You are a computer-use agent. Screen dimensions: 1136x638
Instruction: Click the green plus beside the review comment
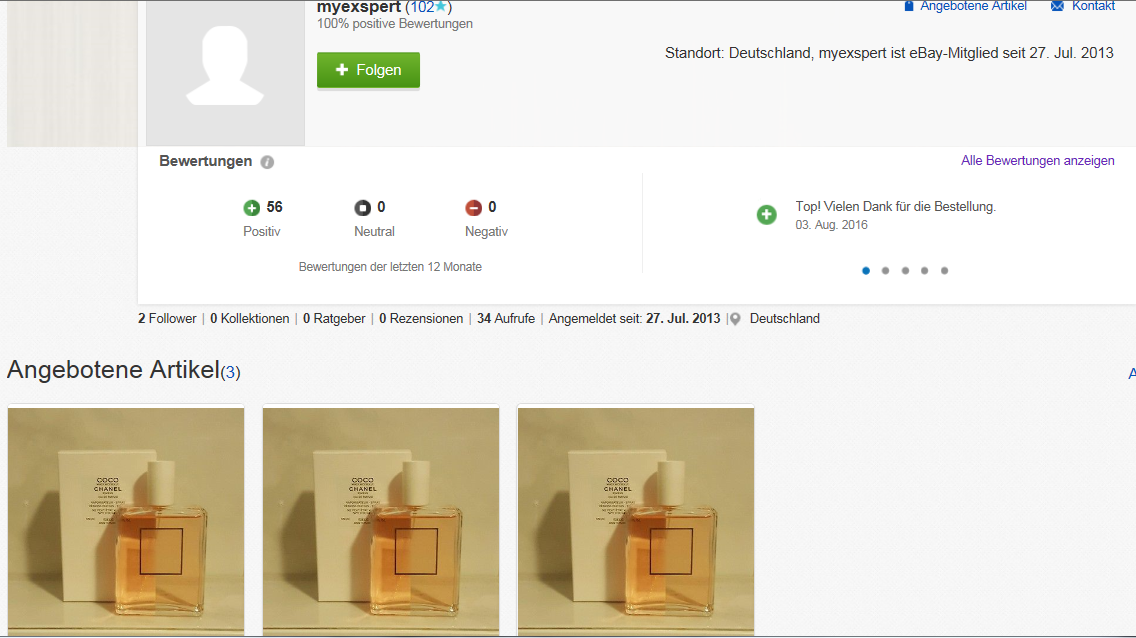click(x=767, y=214)
